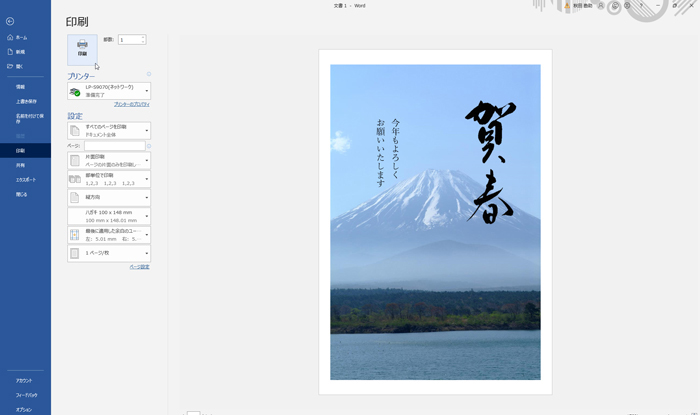The image size is (700, 415).
Task: Click the ページ range input field
Action: [114, 146]
